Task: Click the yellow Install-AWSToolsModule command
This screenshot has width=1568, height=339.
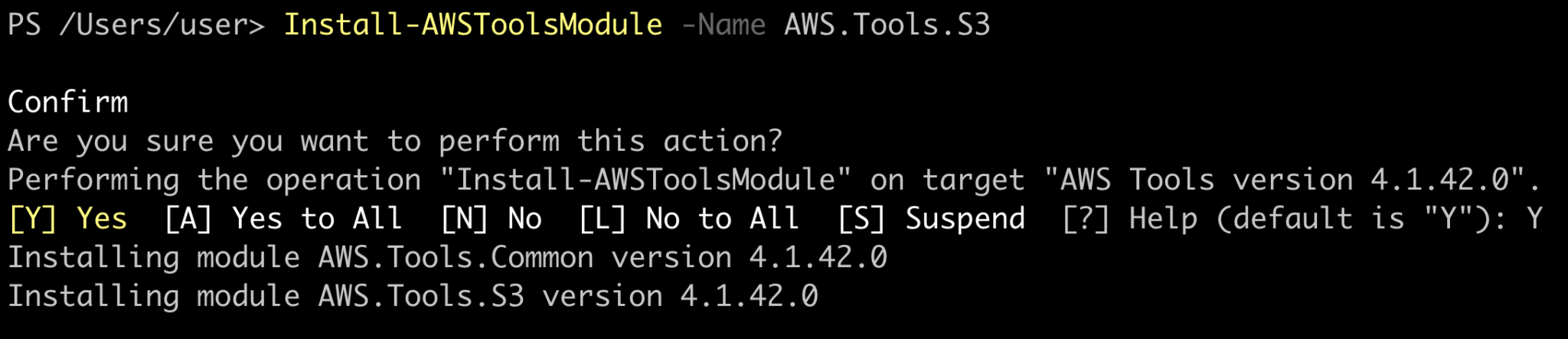Action: 472,25
